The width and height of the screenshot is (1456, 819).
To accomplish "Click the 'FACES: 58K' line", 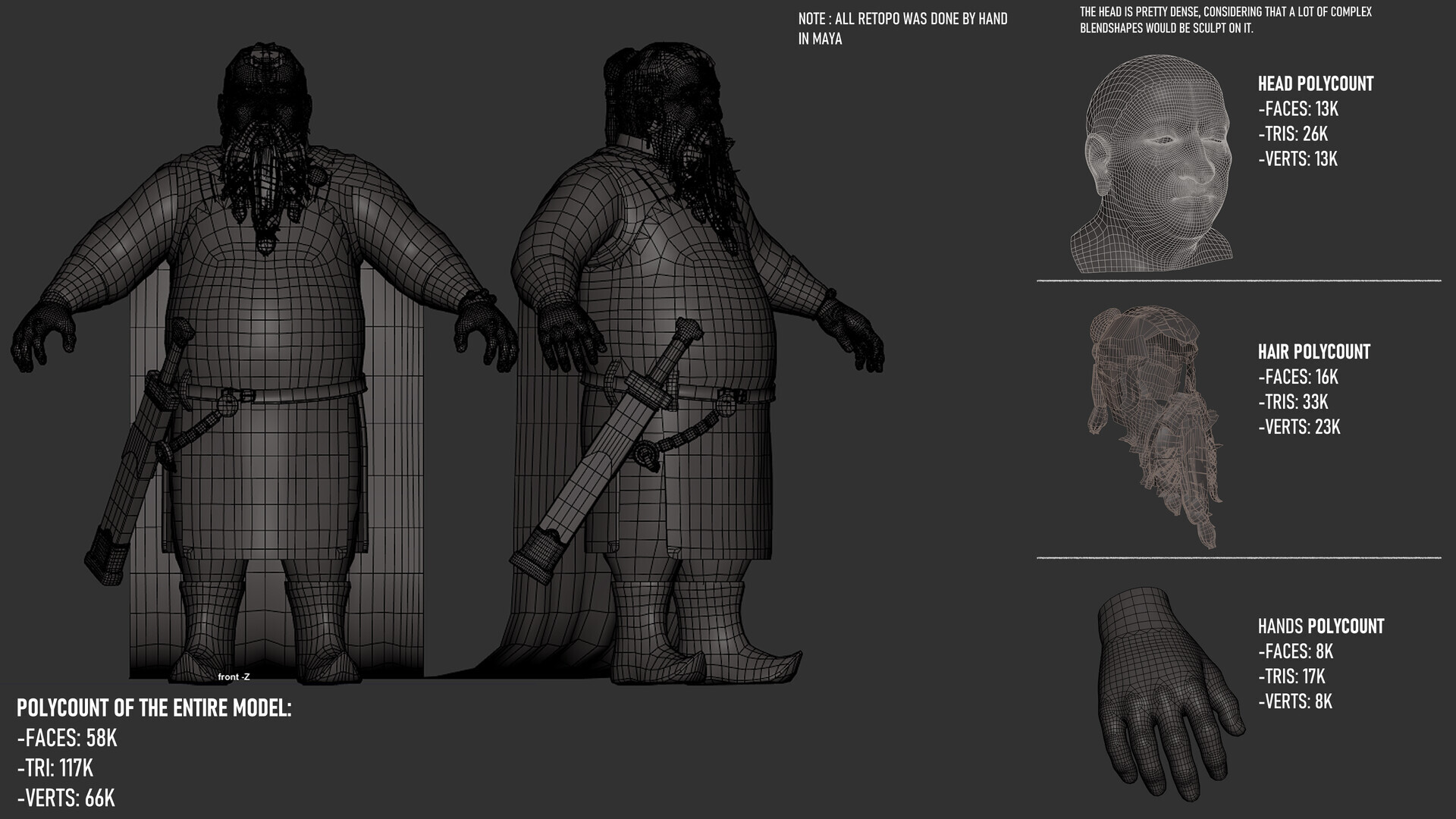I will coord(67,738).
